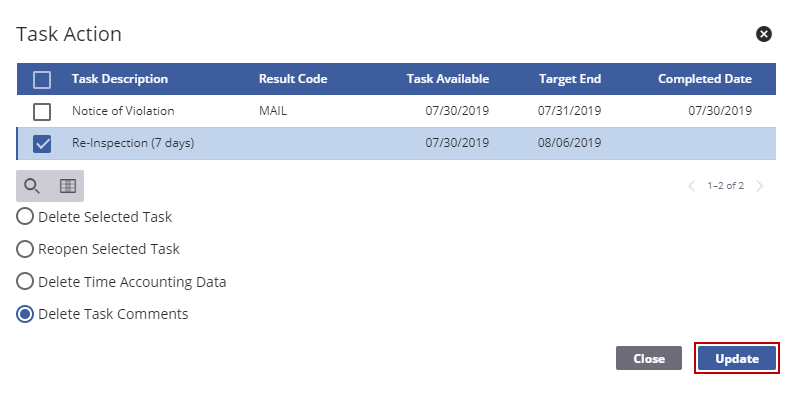Sort by Completed Date column header
This screenshot has width=793, height=393.
[x=704, y=79]
